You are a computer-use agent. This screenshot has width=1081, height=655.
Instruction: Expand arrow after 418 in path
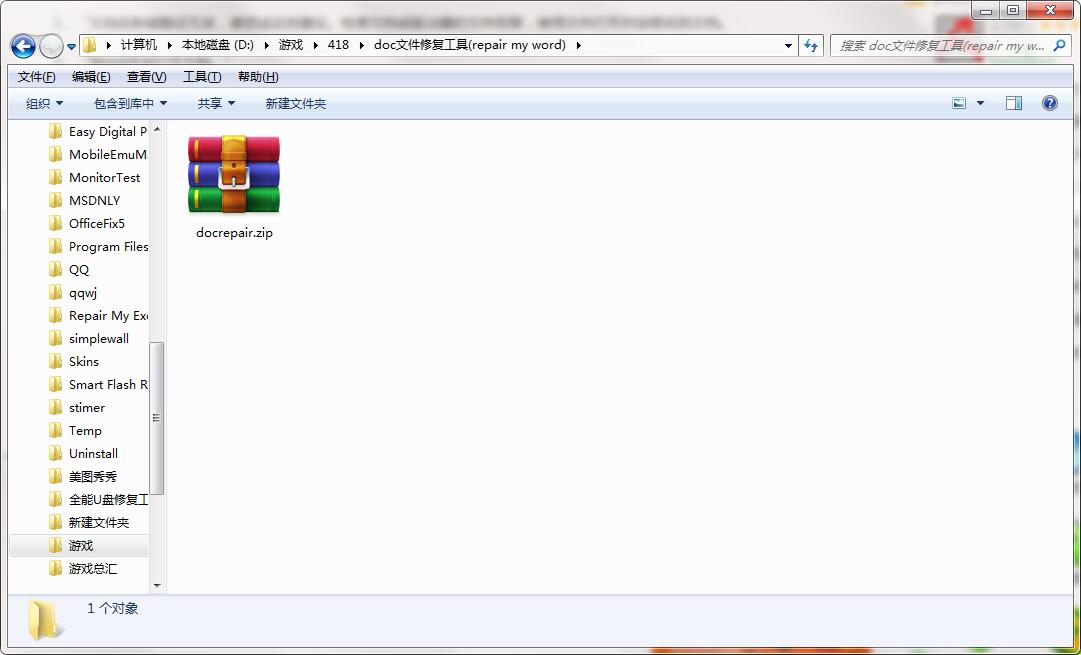point(361,46)
